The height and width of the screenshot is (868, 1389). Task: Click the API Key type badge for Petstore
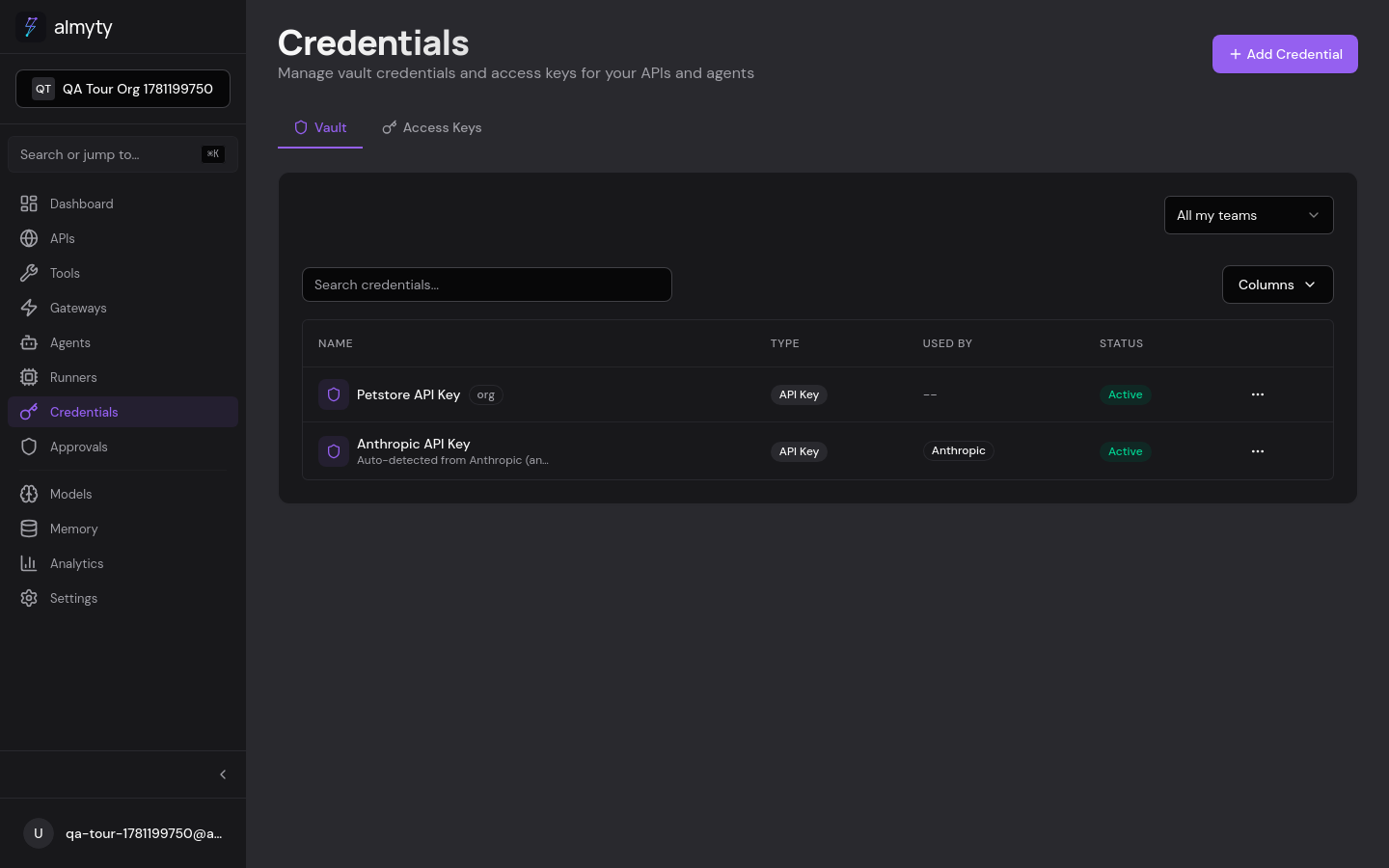click(799, 394)
